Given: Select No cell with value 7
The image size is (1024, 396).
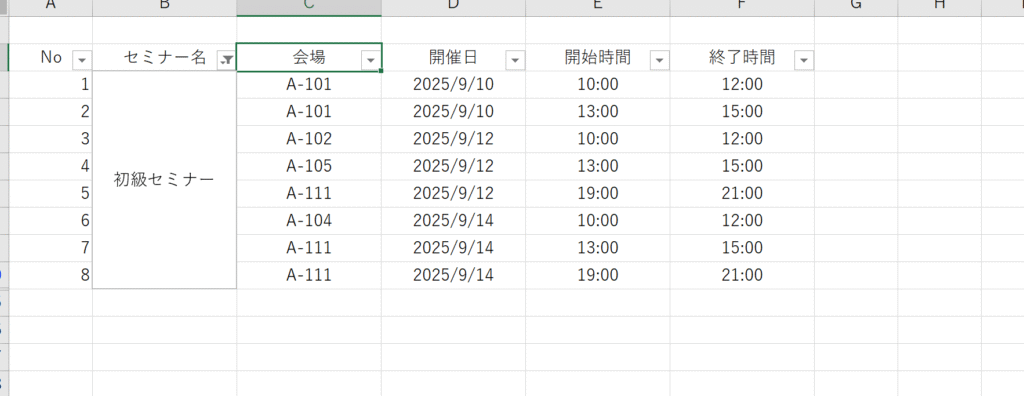Looking at the screenshot, I should (x=50, y=248).
